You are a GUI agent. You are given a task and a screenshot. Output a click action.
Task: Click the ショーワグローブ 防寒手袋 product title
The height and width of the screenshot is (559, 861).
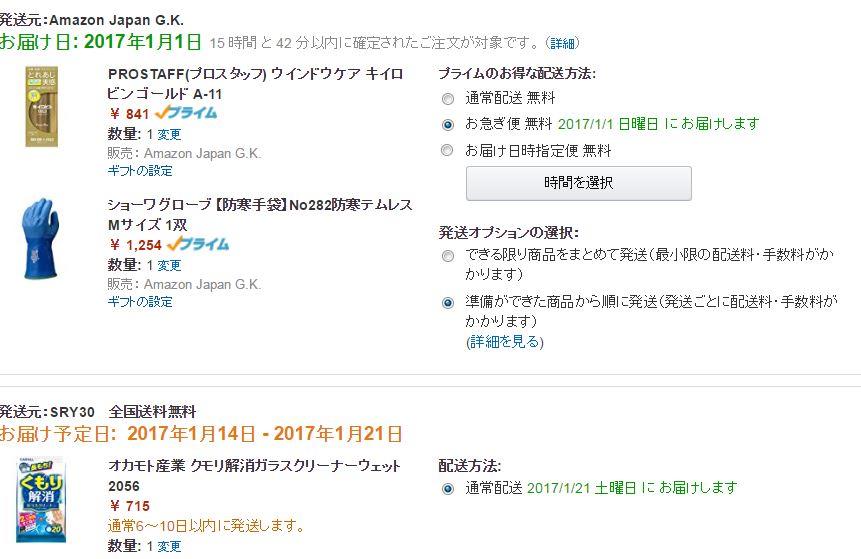260,215
